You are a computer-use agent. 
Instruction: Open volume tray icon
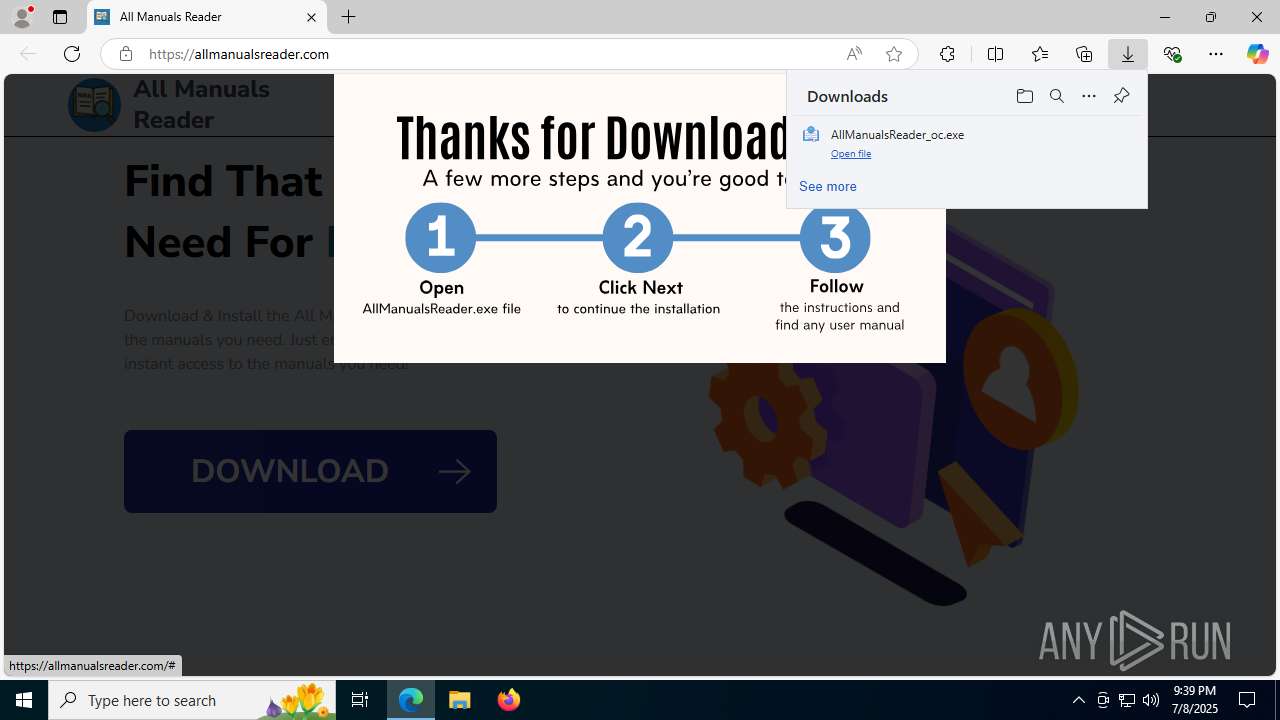tap(1151, 700)
